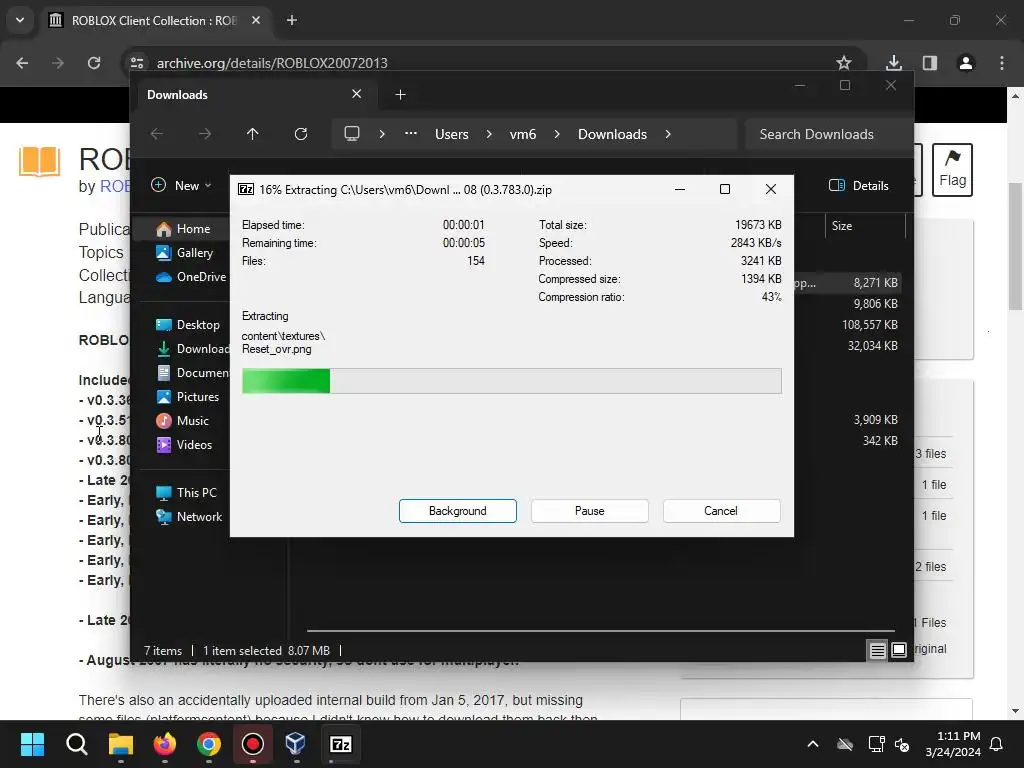The width and height of the screenshot is (1024, 768).
Task: Open File Explorer from taskbar
Action: 121,744
